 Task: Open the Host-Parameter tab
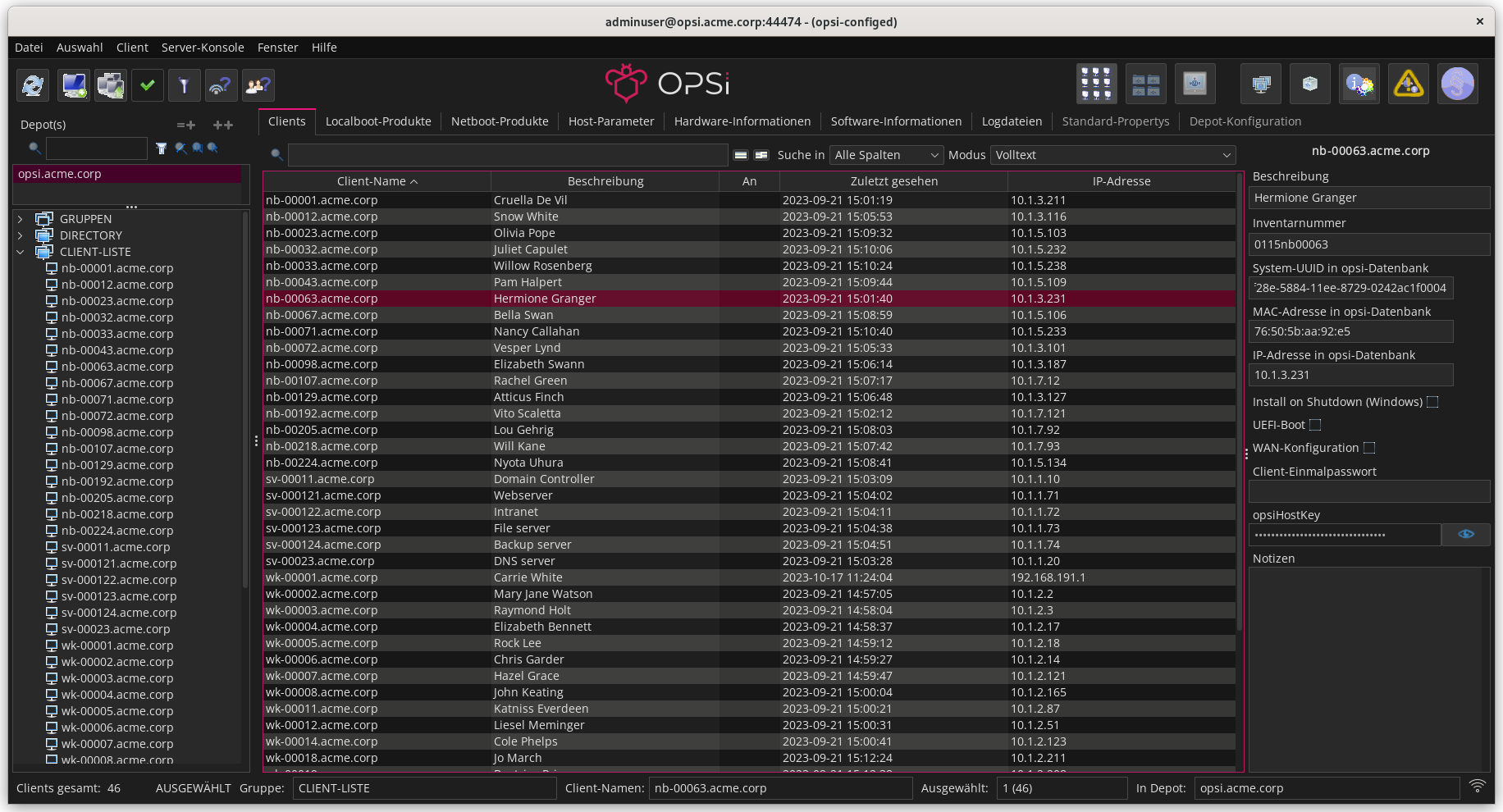tap(611, 121)
